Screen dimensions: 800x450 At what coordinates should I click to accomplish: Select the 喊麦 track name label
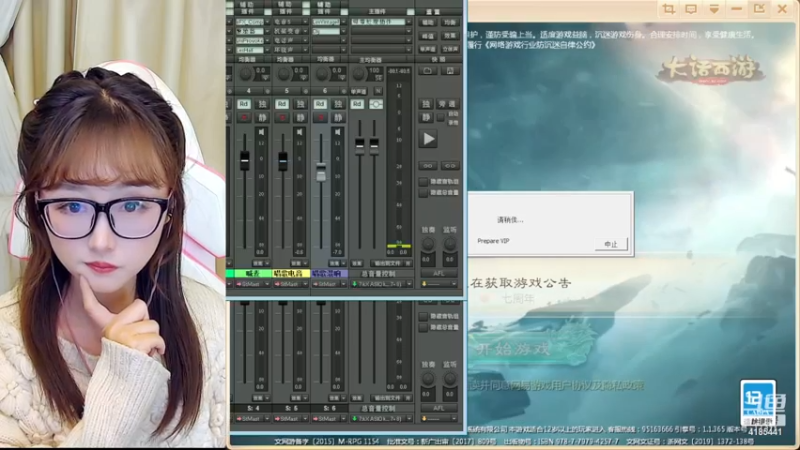click(253, 274)
